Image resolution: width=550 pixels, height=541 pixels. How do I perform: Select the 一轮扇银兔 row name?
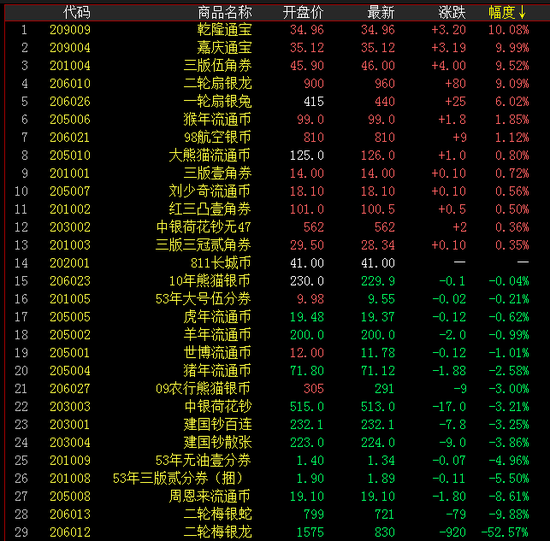[217, 101]
